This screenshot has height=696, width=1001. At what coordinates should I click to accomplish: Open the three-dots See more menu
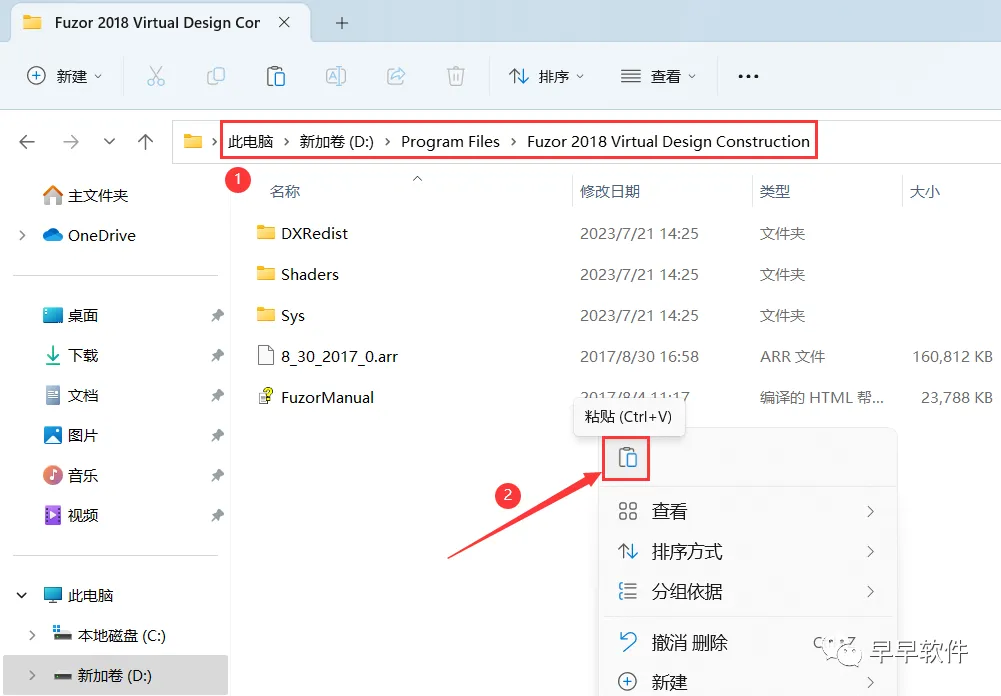click(748, 77)
